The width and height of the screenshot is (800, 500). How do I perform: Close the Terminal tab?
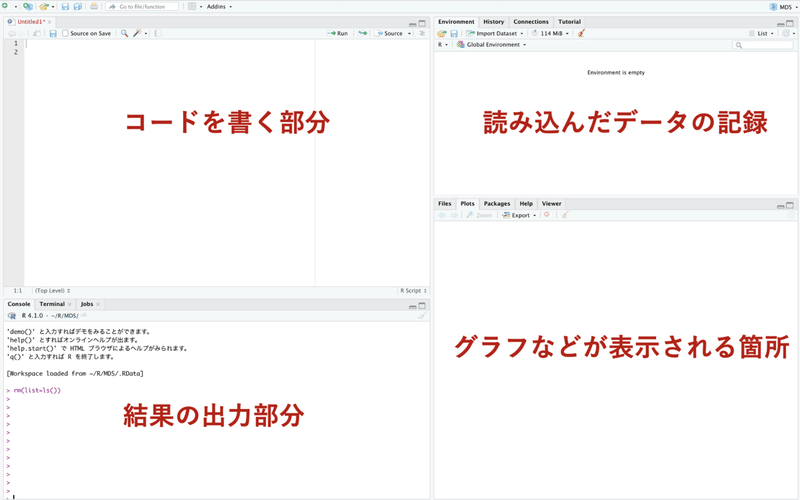[x=70, y=304]
